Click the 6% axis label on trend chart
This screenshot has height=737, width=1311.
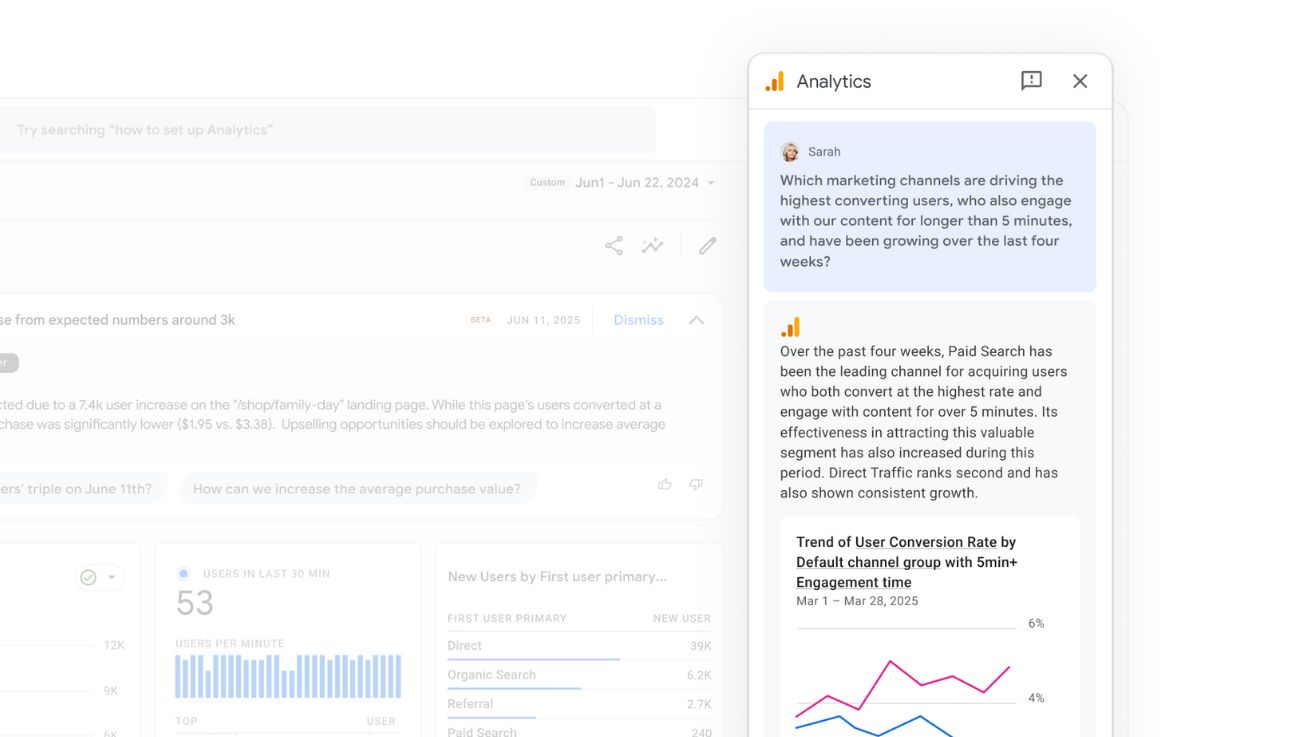click(x=1036, y=624)
